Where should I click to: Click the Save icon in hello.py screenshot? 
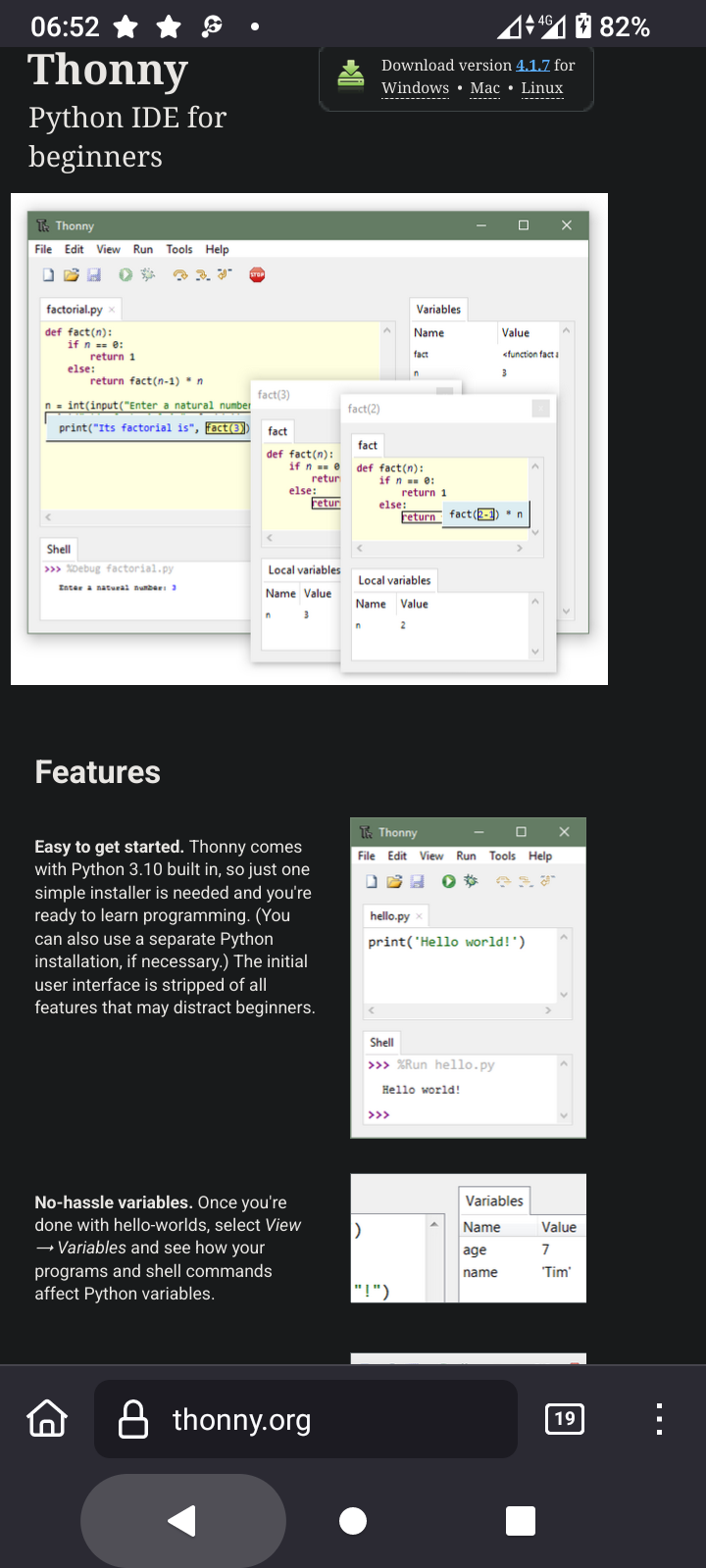(x=417, y=882)
